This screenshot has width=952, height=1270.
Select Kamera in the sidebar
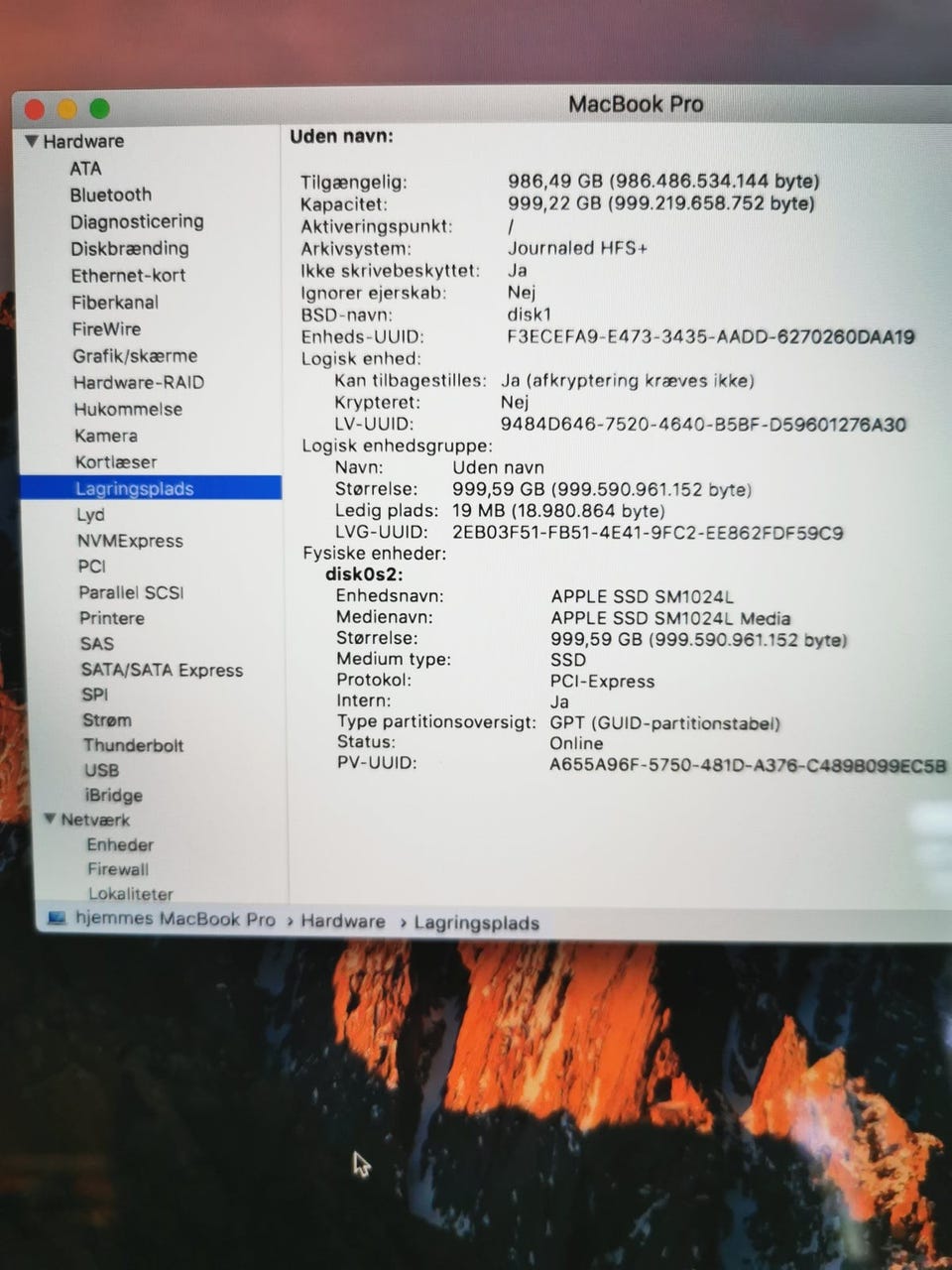tap(105, 436)
